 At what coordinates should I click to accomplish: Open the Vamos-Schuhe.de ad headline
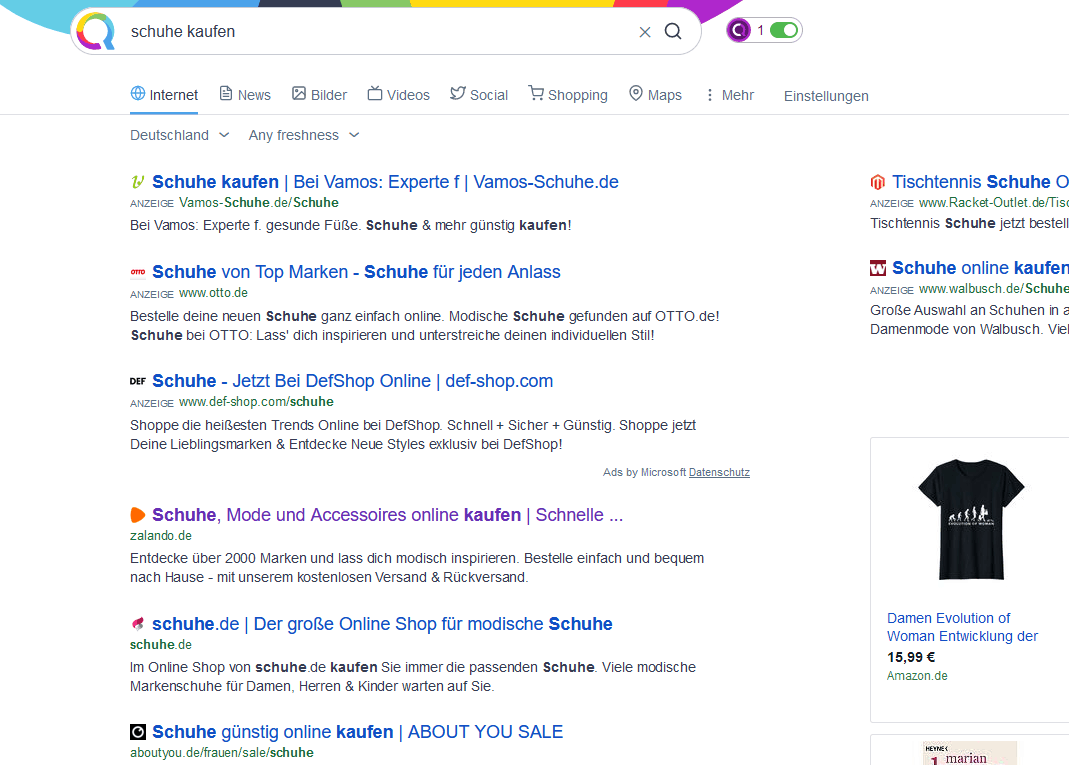(x=385, y=182)
